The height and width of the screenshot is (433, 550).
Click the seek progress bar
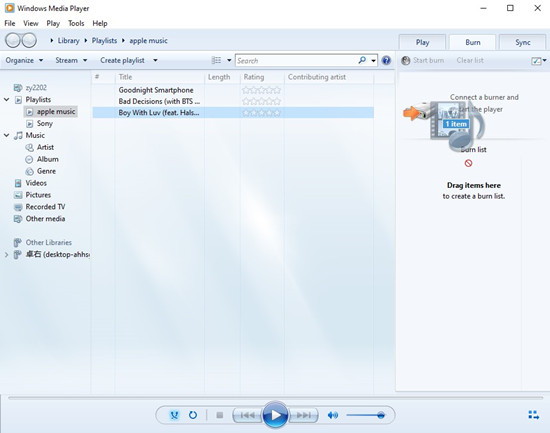pyautogui.click(x=275, y=398)
